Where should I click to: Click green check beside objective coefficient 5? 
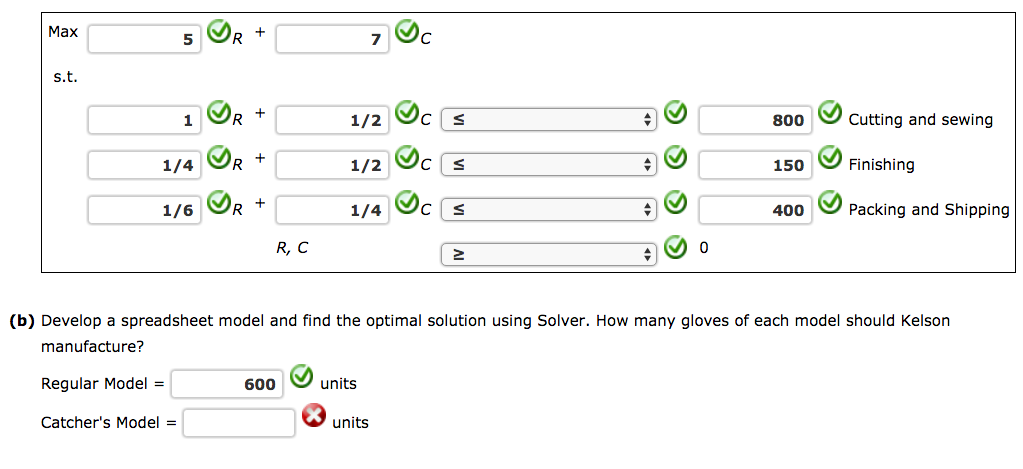(x=219, y=35)
